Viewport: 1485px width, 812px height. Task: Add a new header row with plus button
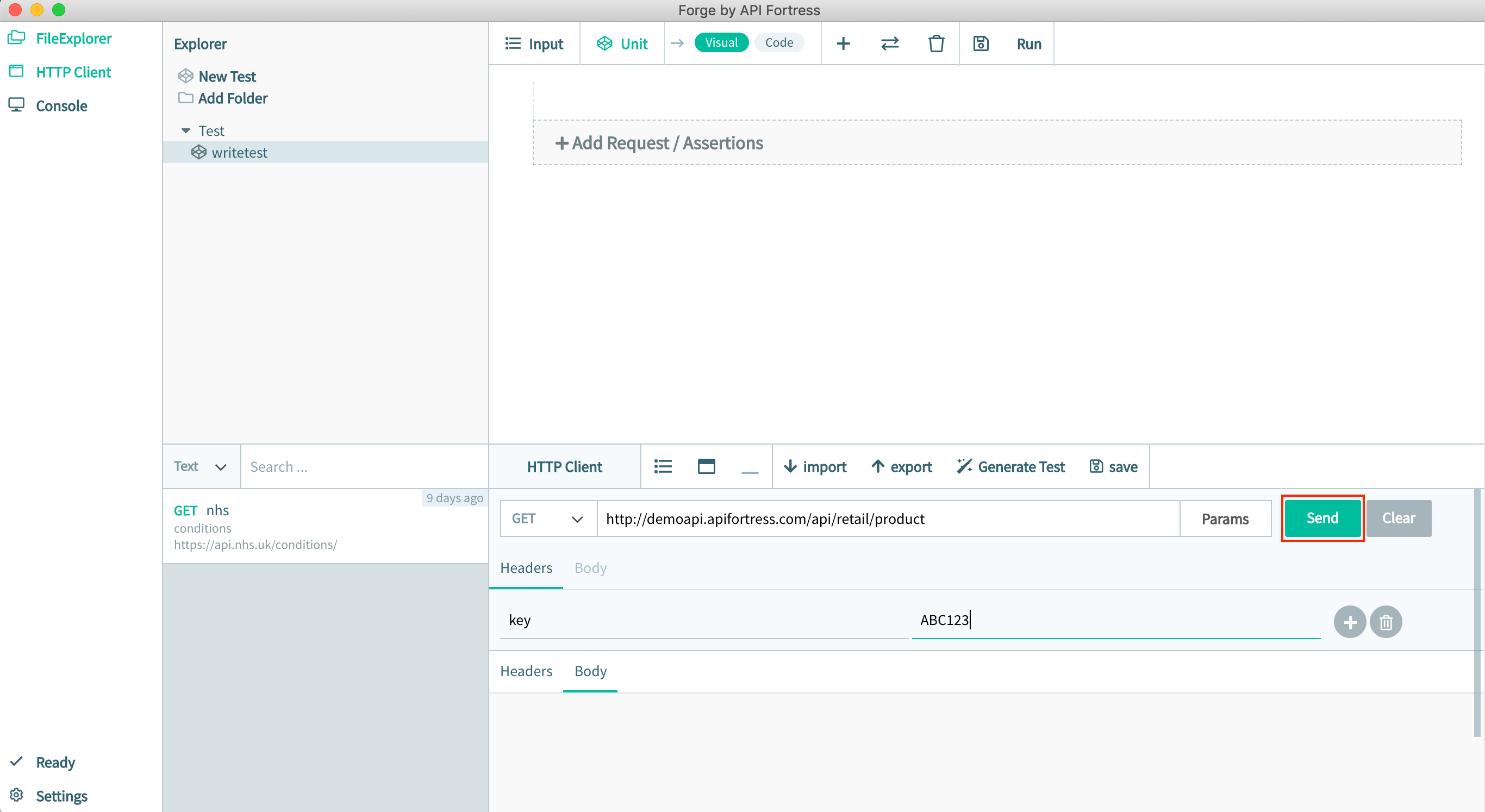click(x=1350, y=622)
